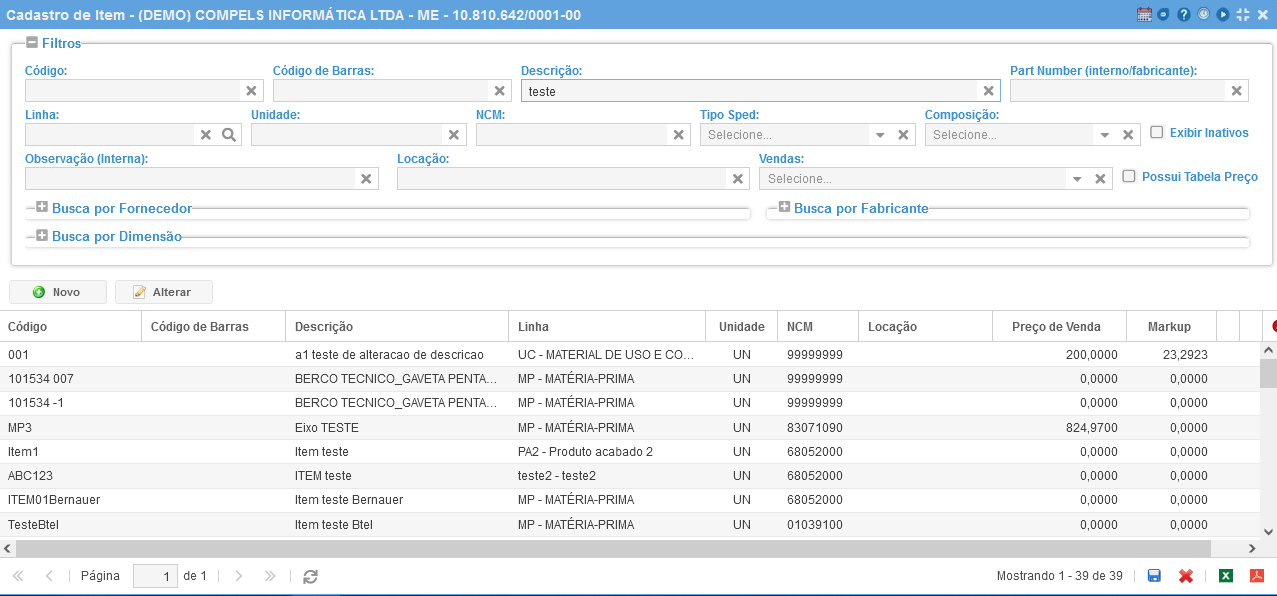Clear the Tipo Sped selection
This screenshot has width=1277, height=596.
903,135
